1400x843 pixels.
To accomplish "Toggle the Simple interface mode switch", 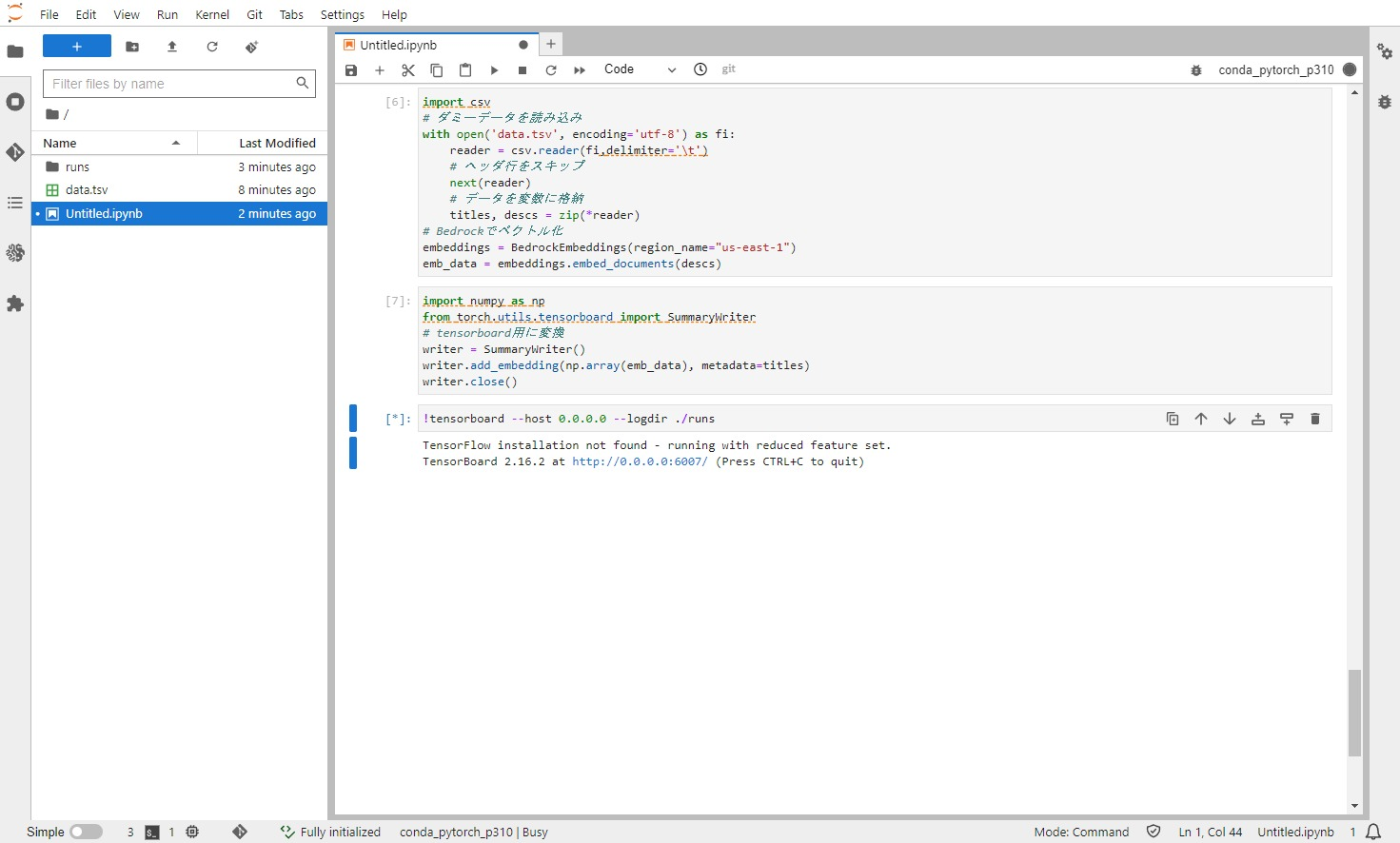I will pyautogui.click(x=86, y=832).
